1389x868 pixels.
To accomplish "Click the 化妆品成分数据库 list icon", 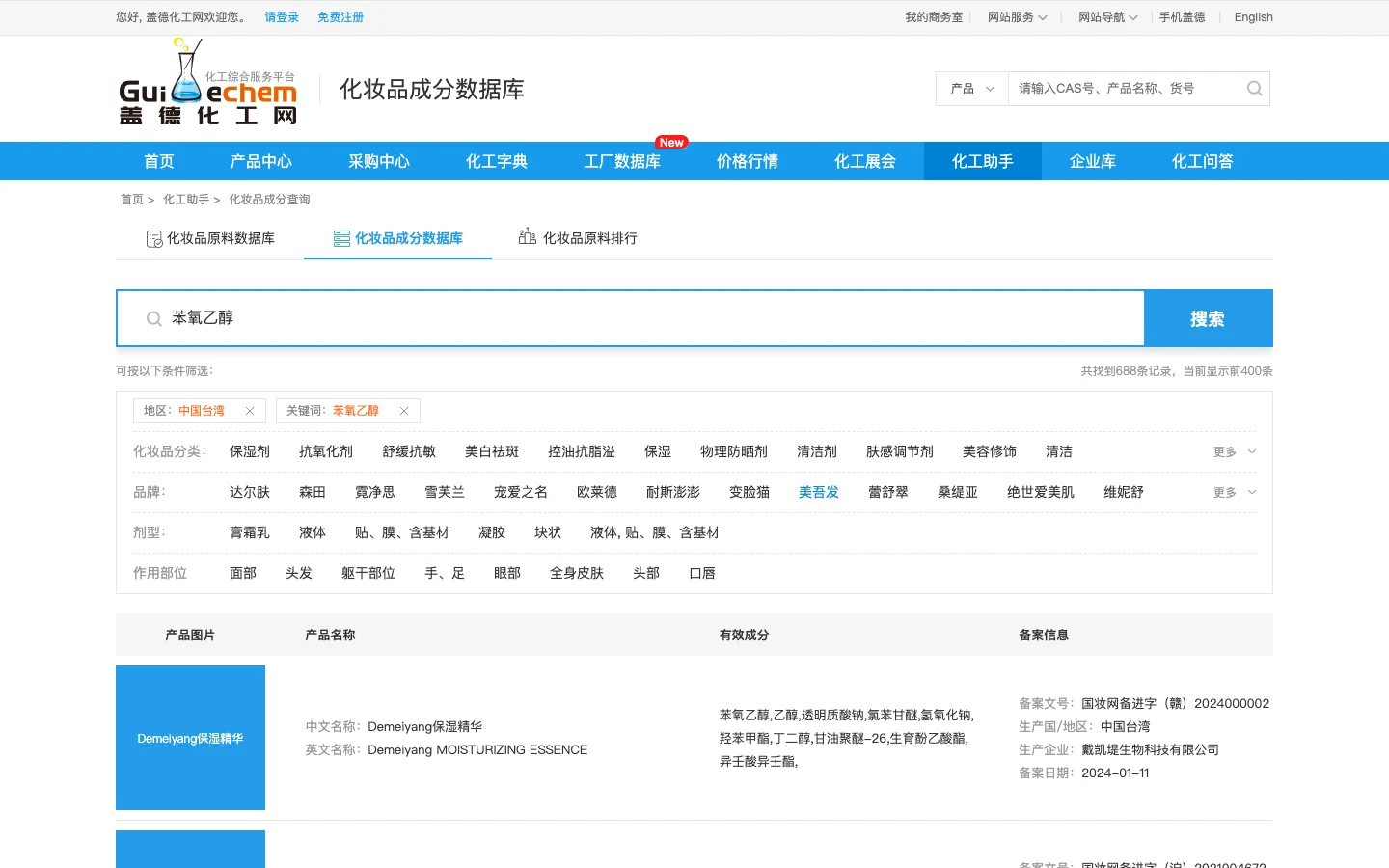I will pyautogui.click(x=341, y=238).
